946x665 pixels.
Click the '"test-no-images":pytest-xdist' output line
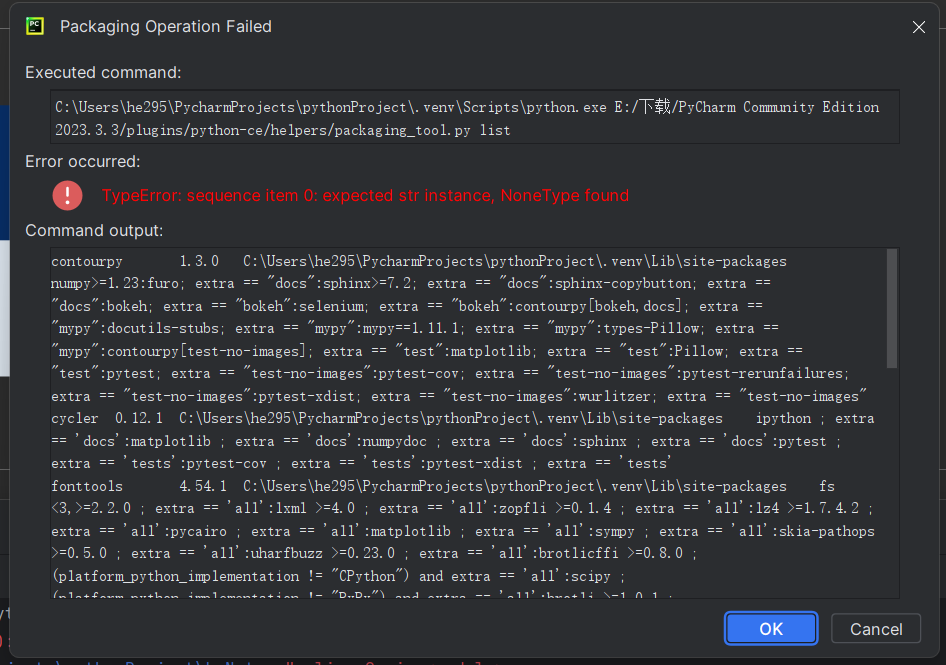[459, 396]
